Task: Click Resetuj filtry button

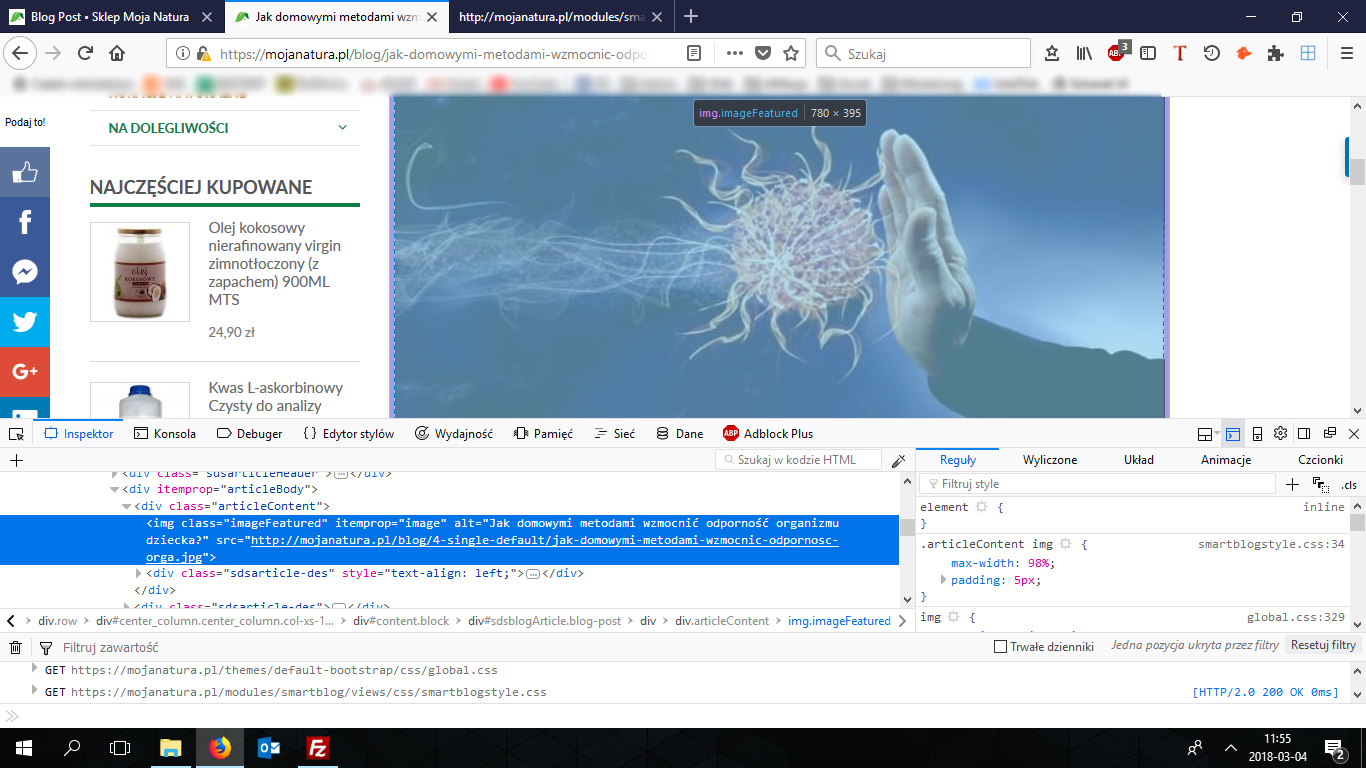Action: (1323, 646)
